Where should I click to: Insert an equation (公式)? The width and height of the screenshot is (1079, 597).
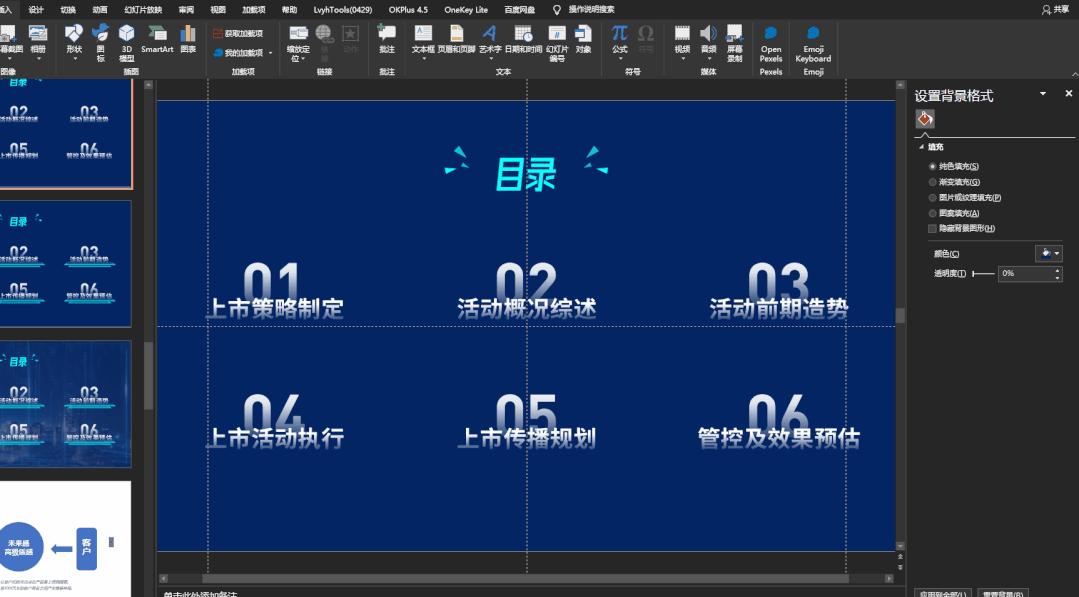(x=618, y=40)
